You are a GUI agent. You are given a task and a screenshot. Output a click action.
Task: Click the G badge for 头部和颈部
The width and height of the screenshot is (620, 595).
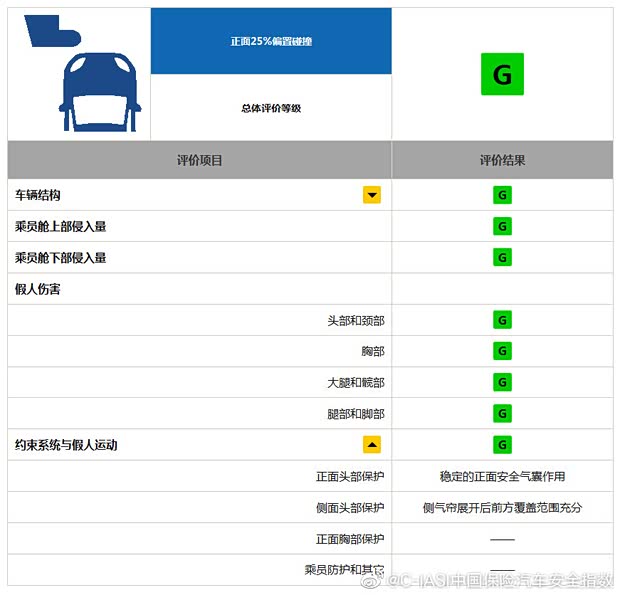502,320
